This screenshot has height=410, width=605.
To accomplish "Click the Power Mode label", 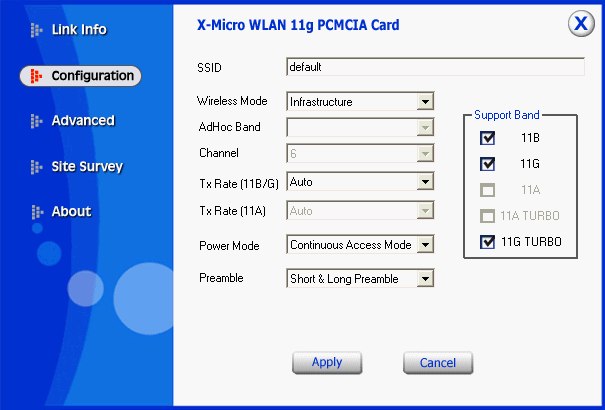I will [x=229, y=246].
